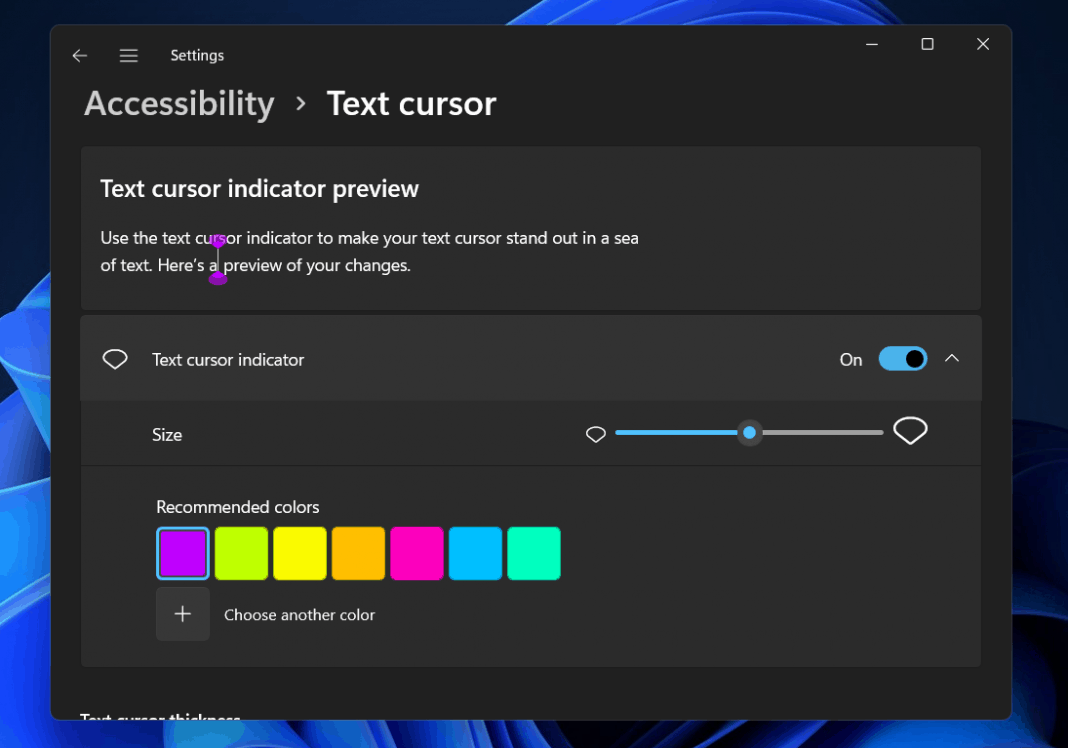This screenshot has height=748, width=1068.
Task: Click the Size slider thumb
Action: pos(749,432)
